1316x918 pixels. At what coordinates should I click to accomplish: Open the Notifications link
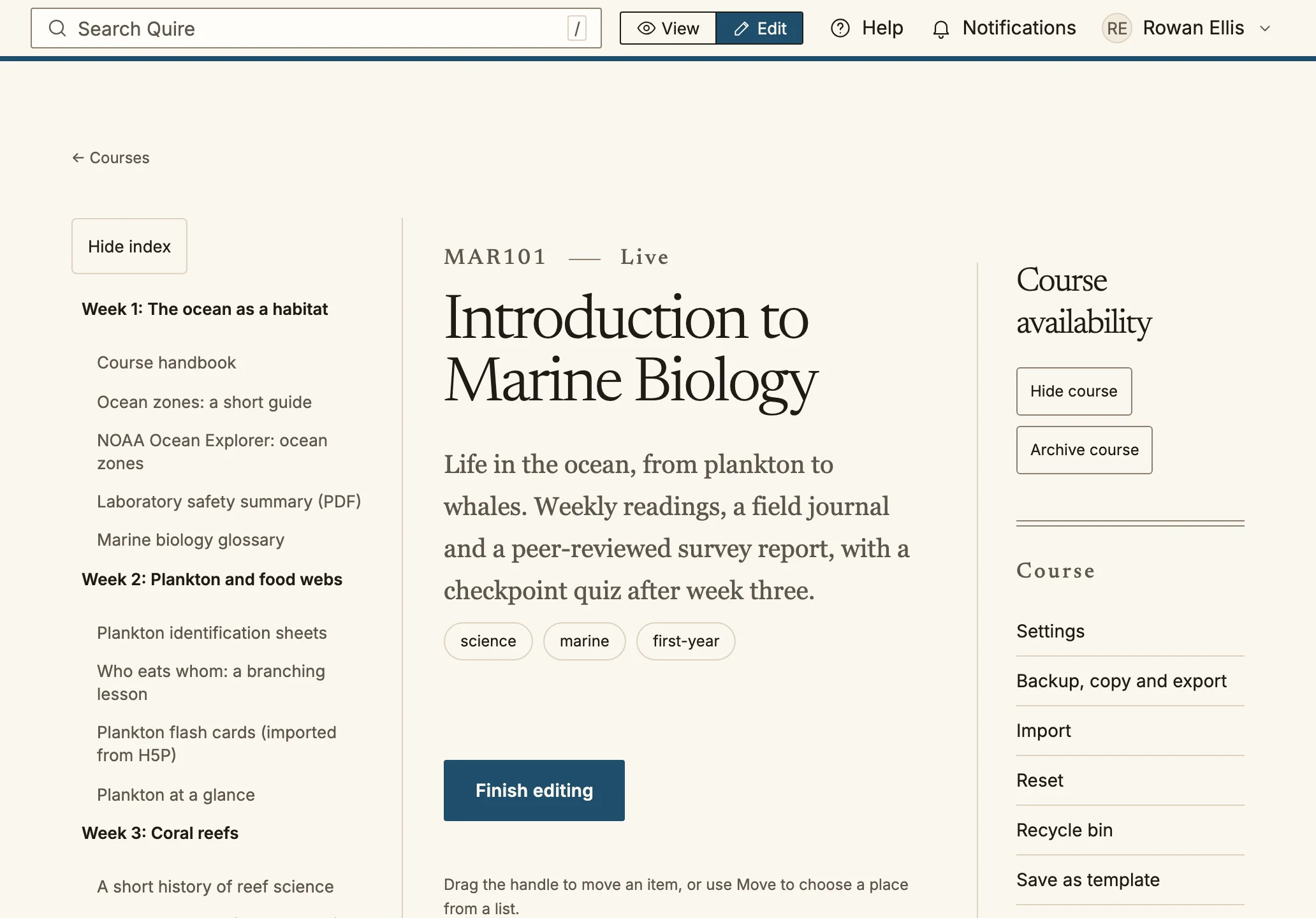tap(1004, 28)
